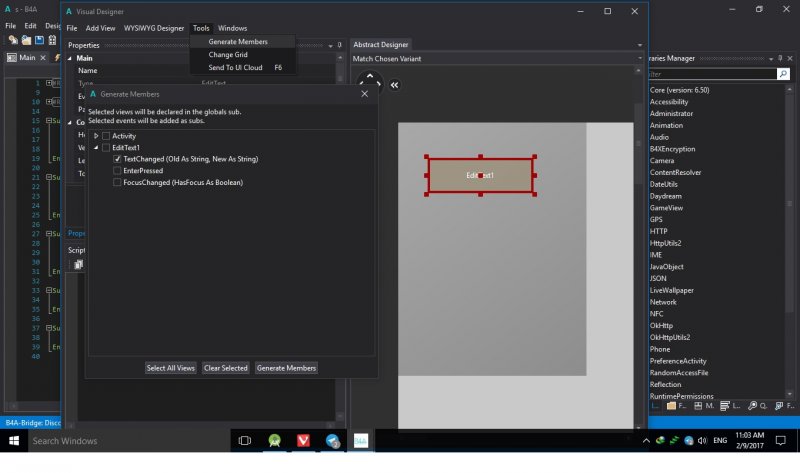The height and width of the screenshot is (473, 800).
Task: Check the EnterPressed event checkbox
Action: (118, 171)
